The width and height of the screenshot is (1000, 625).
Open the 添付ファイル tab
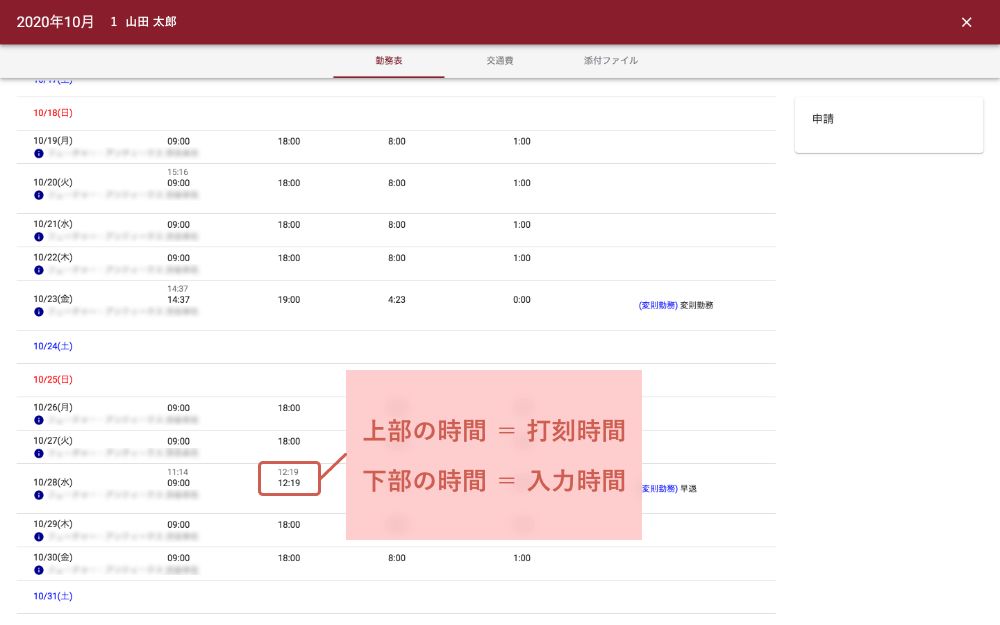coord(611,61)
